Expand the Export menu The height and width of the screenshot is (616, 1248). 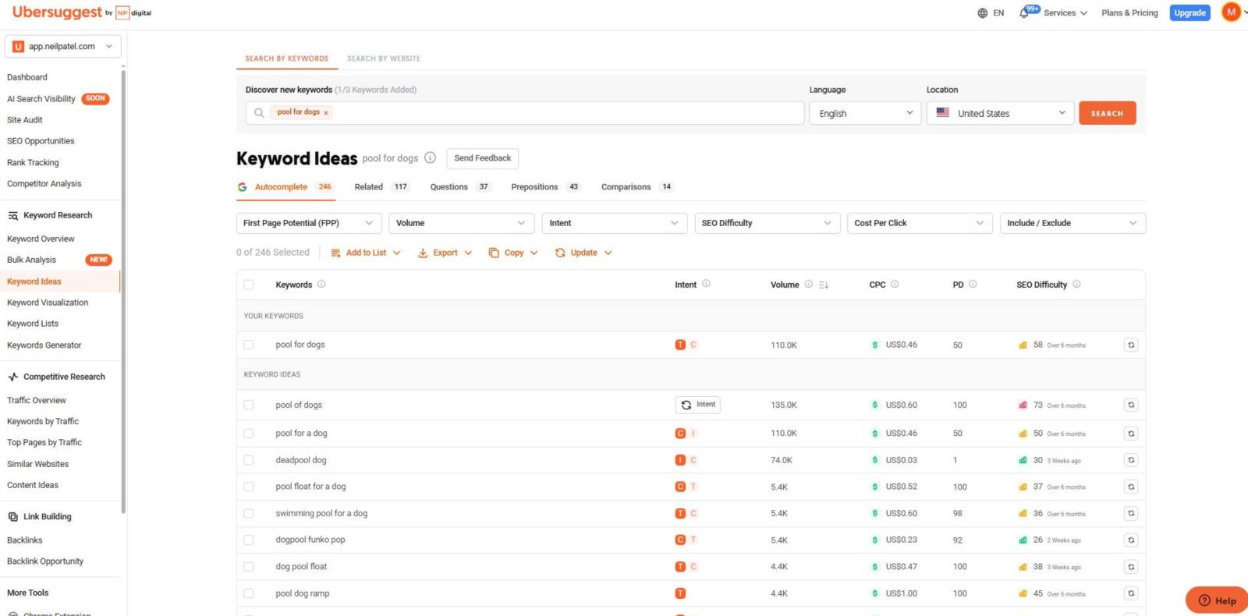point(445,253)
